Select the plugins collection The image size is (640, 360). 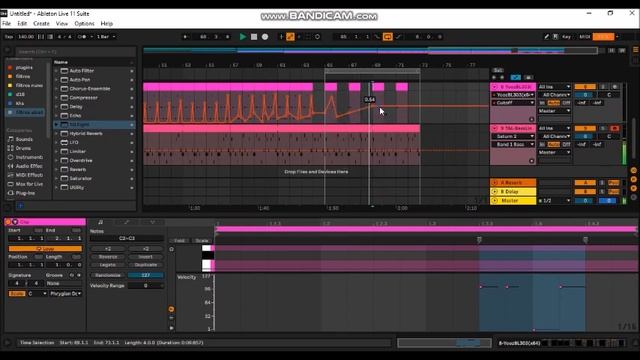(24, 67)
